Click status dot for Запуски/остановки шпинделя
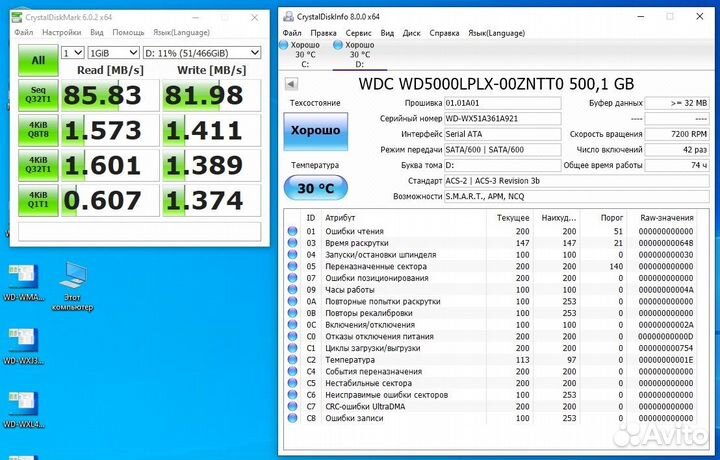 tap(292, 254)
